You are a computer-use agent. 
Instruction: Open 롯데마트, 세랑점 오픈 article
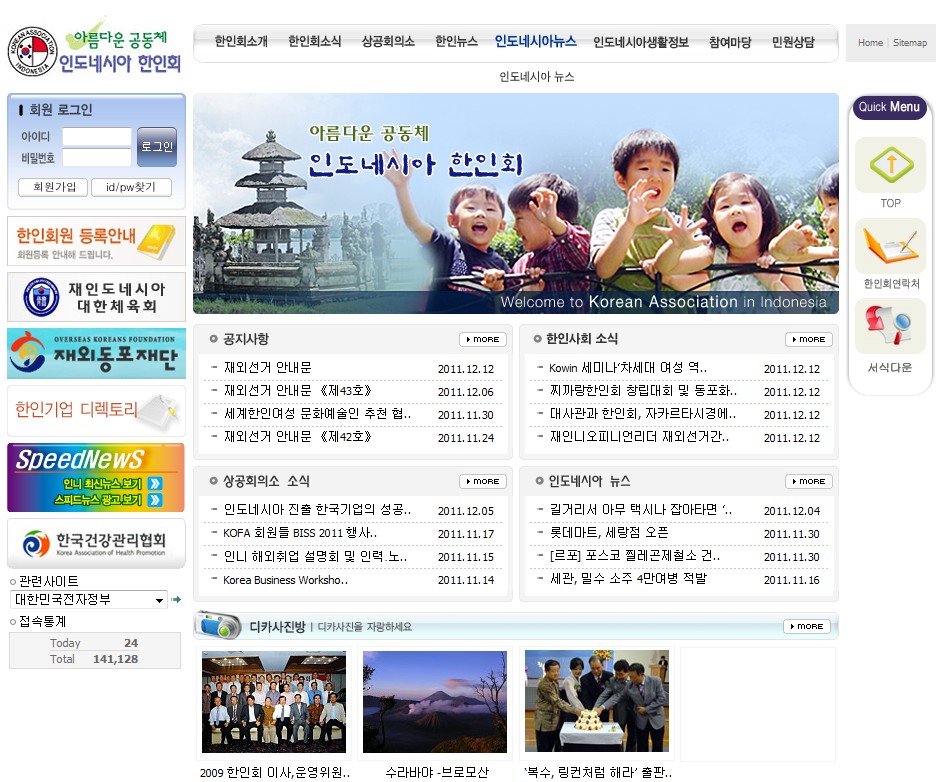click(608, 532)
